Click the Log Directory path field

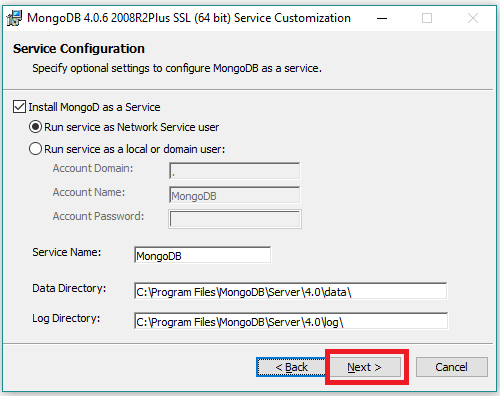point(291,321)
